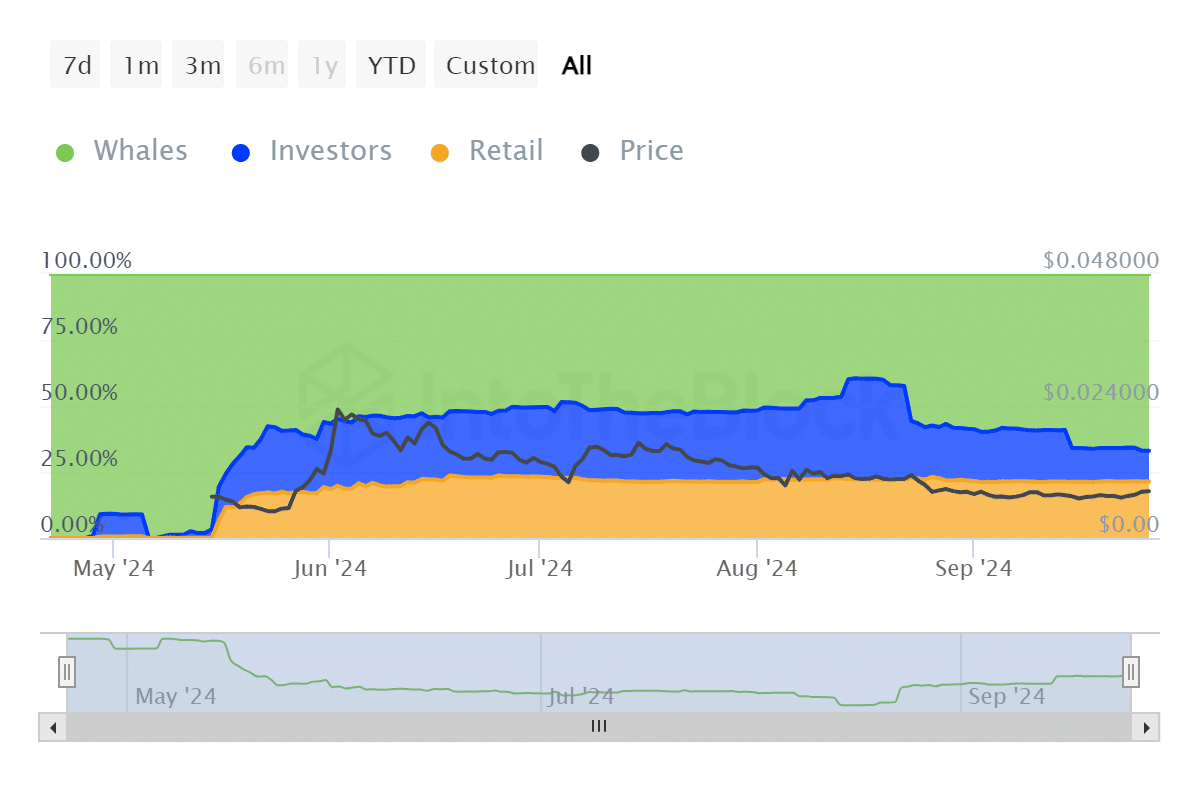The width and height of the screenshot is (1200, 800).
Task: Select the 7d time range button
Action: (x=76, y=65)
